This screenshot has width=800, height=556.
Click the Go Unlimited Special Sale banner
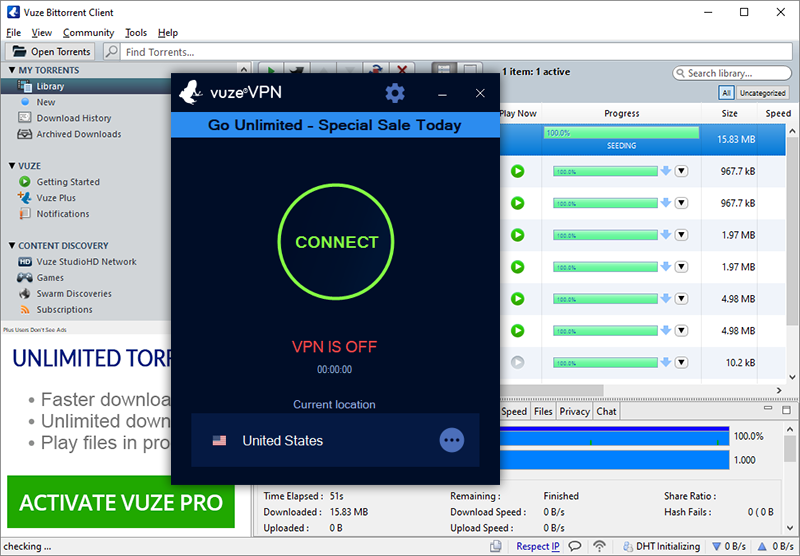click(335, 125)
